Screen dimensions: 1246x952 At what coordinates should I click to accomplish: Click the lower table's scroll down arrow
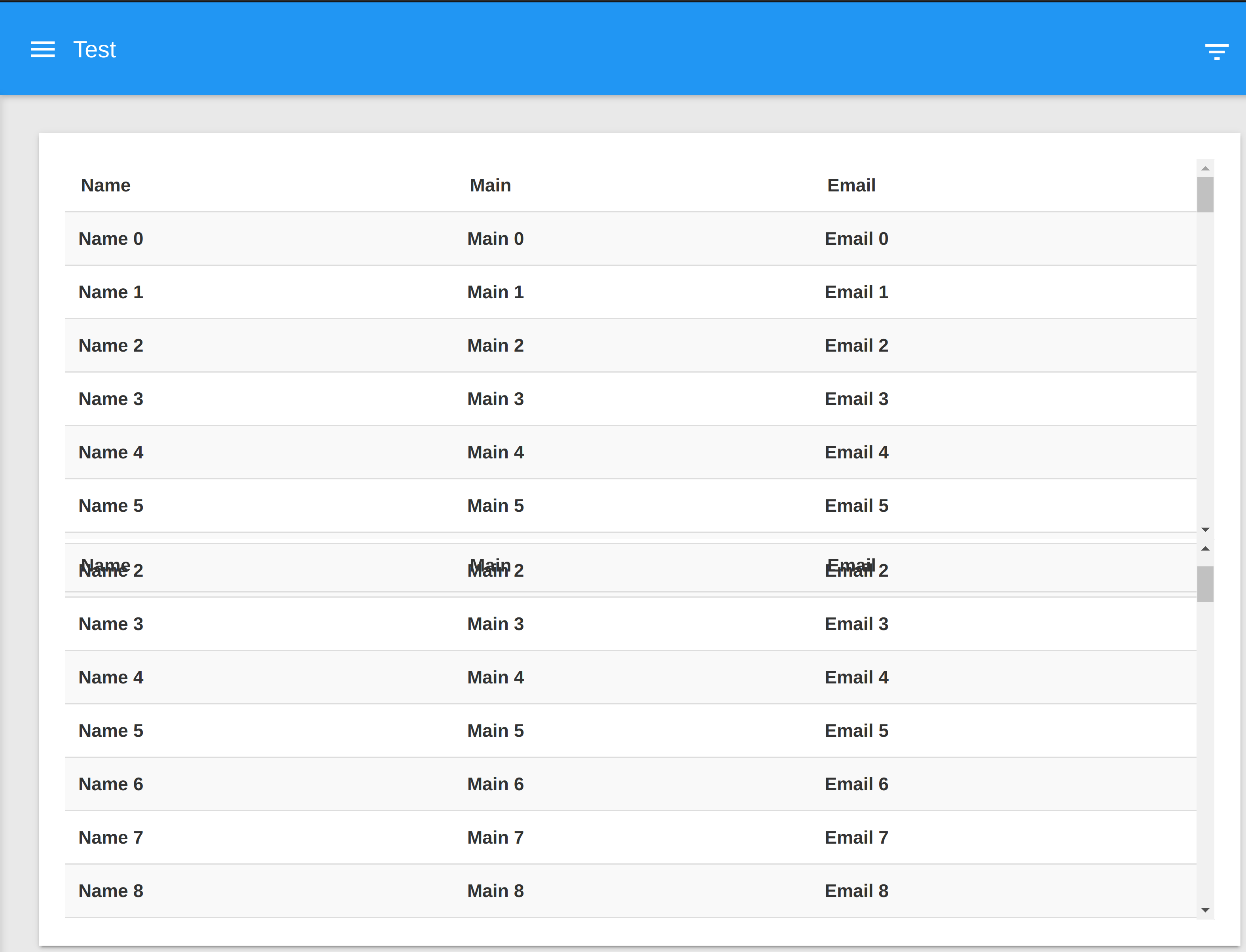click(x=1205, y=910)
